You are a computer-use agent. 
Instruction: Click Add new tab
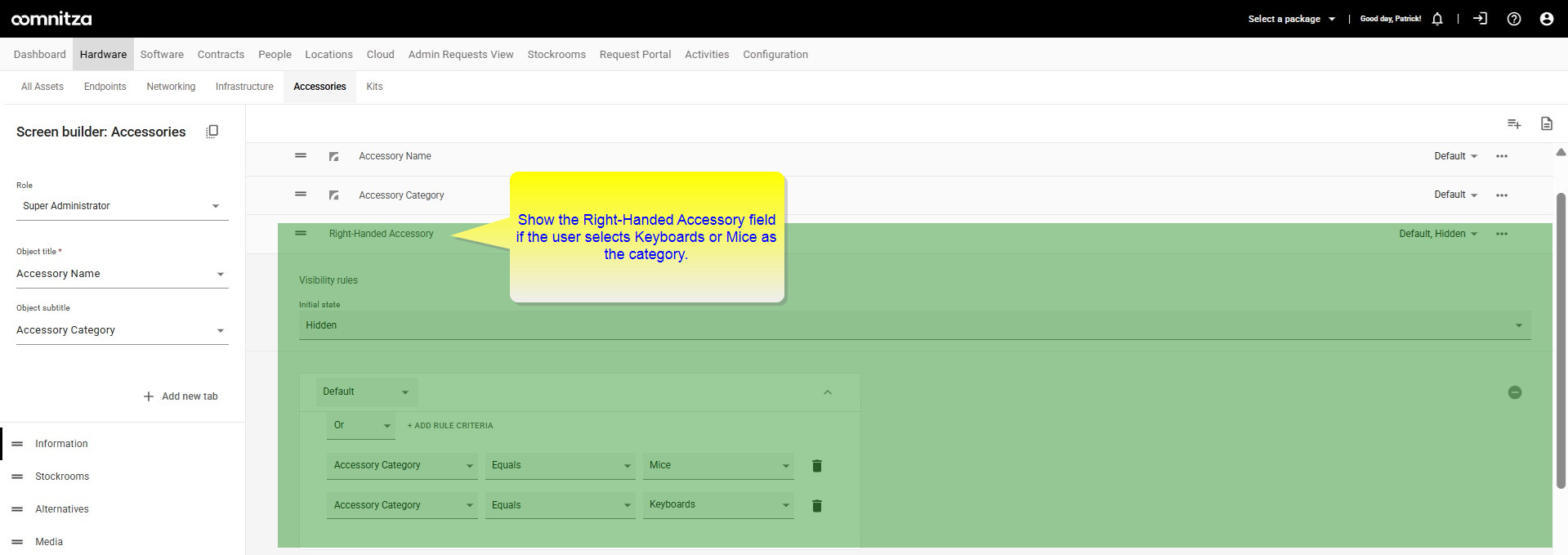(x=181, y=396)
